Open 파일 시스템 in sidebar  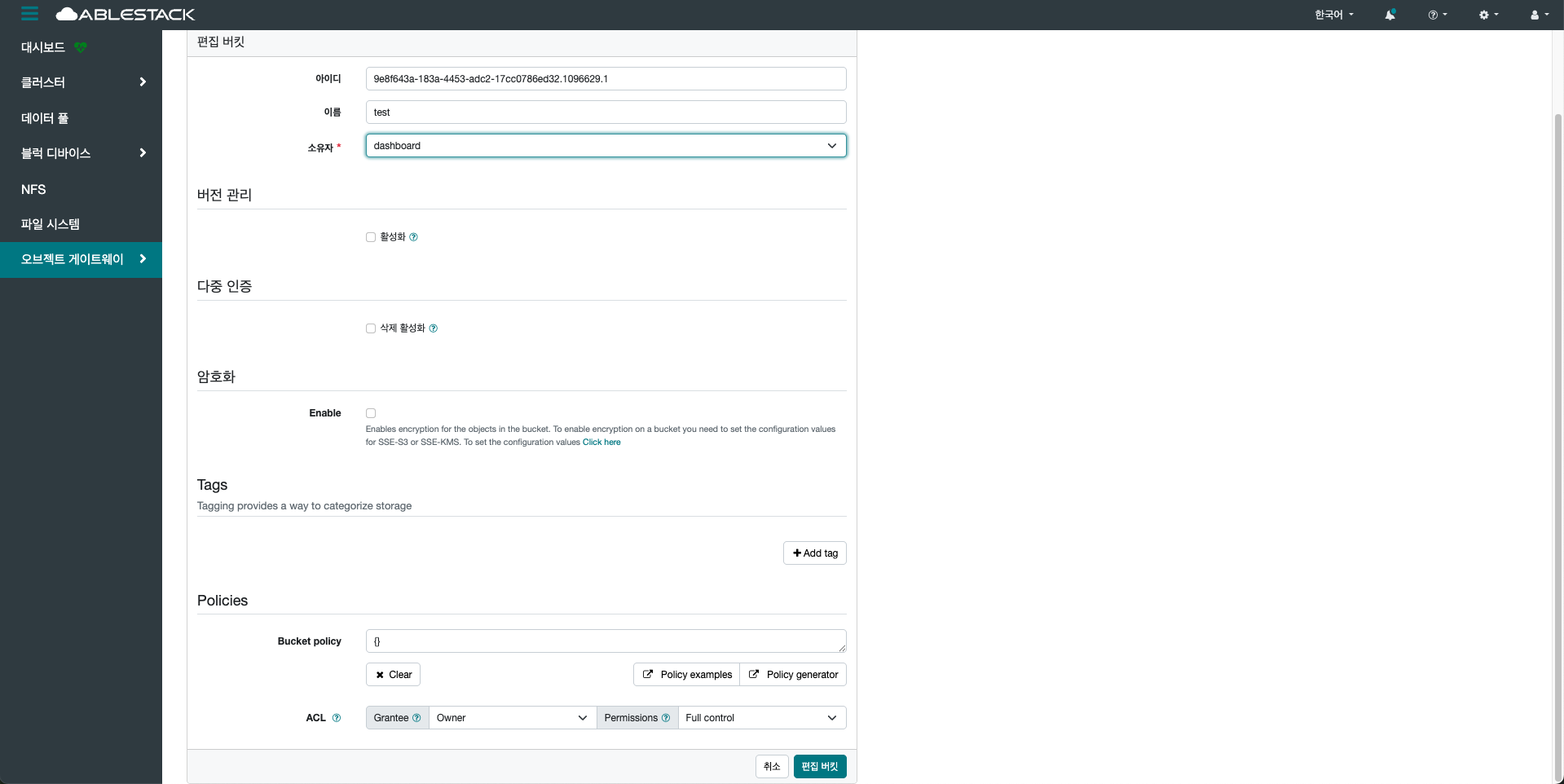[x=51, y=224]
